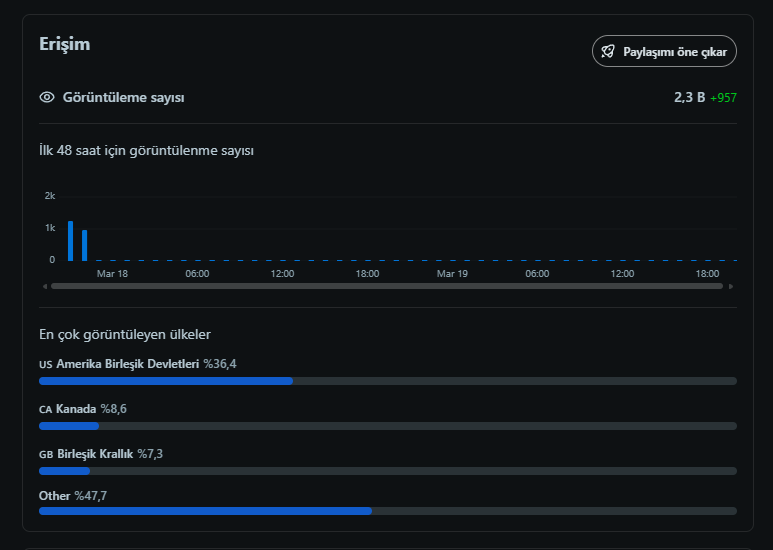Click Birleşik Krallık %7,3 label

coord(101,454)
